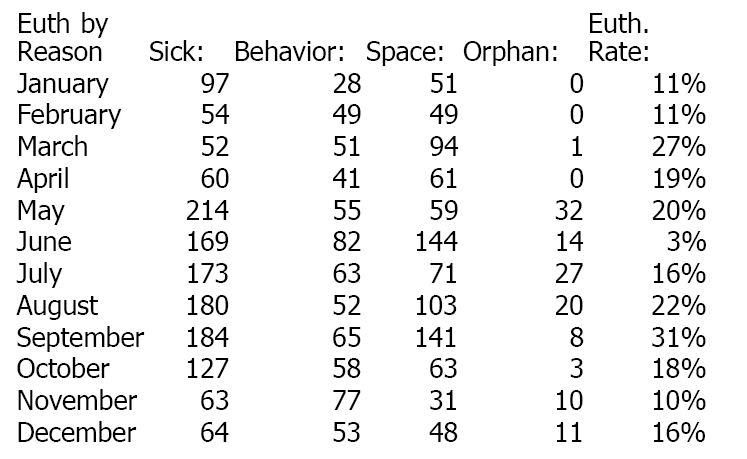This screenshot has width=747, height=459.
Task: Click the January row label
Action: click(x=63, y=83)
